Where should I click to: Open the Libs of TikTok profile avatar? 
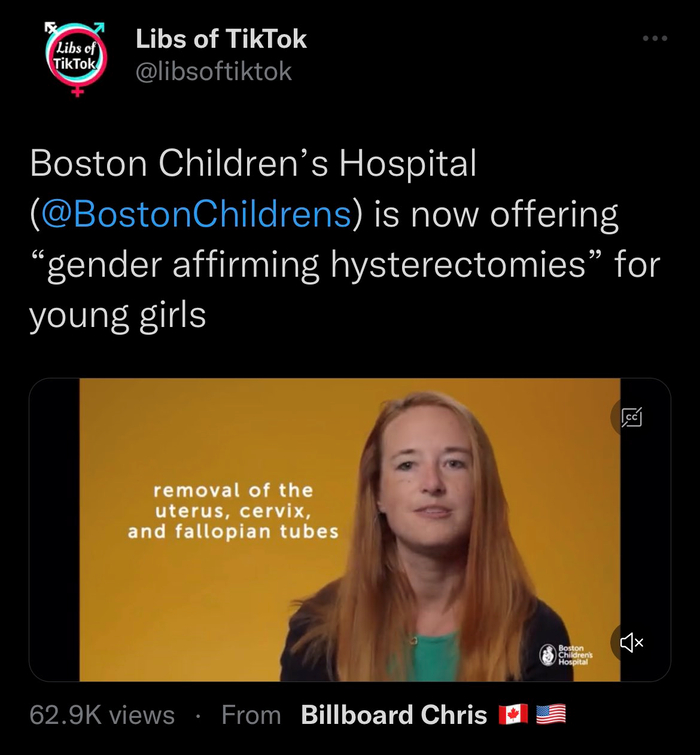76,58
